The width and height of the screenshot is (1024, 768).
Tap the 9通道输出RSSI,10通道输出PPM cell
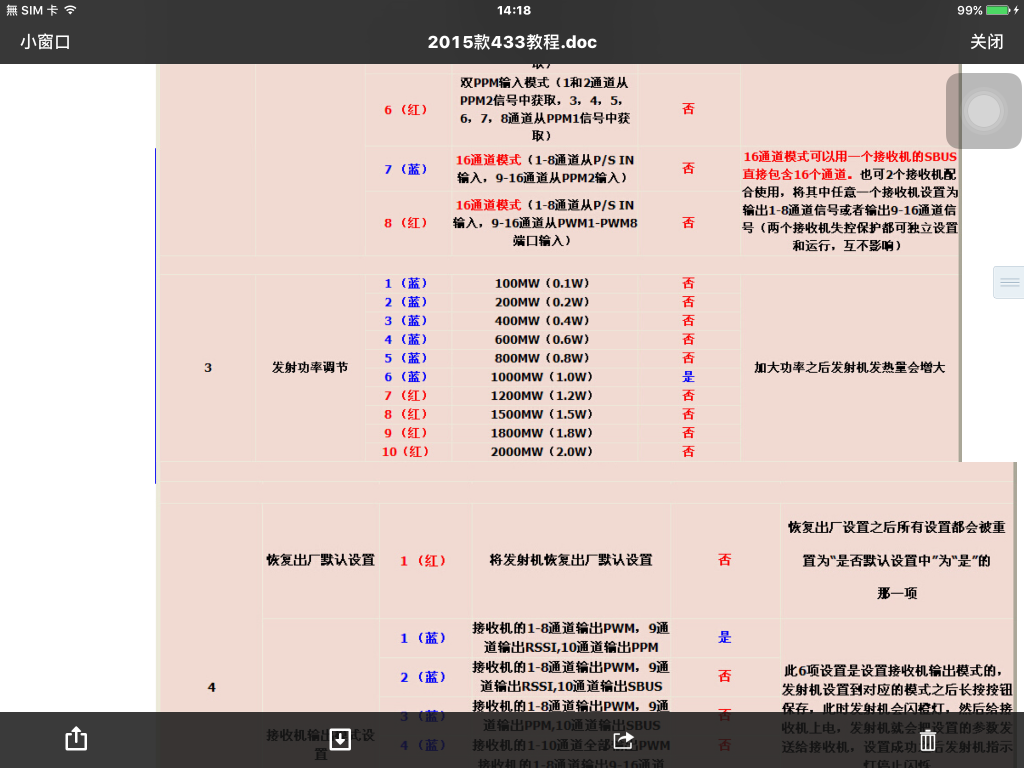[571, 637]
